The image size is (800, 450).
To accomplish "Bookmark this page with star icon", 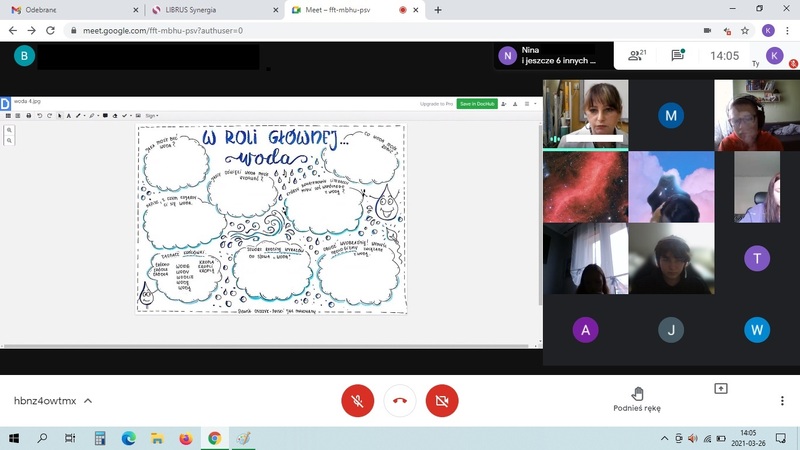I will click(x=745, y=31).
